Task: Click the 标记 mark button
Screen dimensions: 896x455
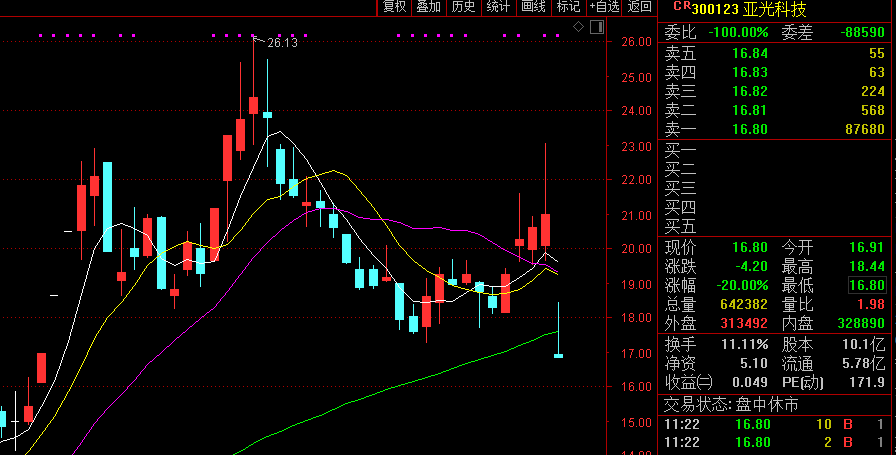Action: tap(568, 7)
